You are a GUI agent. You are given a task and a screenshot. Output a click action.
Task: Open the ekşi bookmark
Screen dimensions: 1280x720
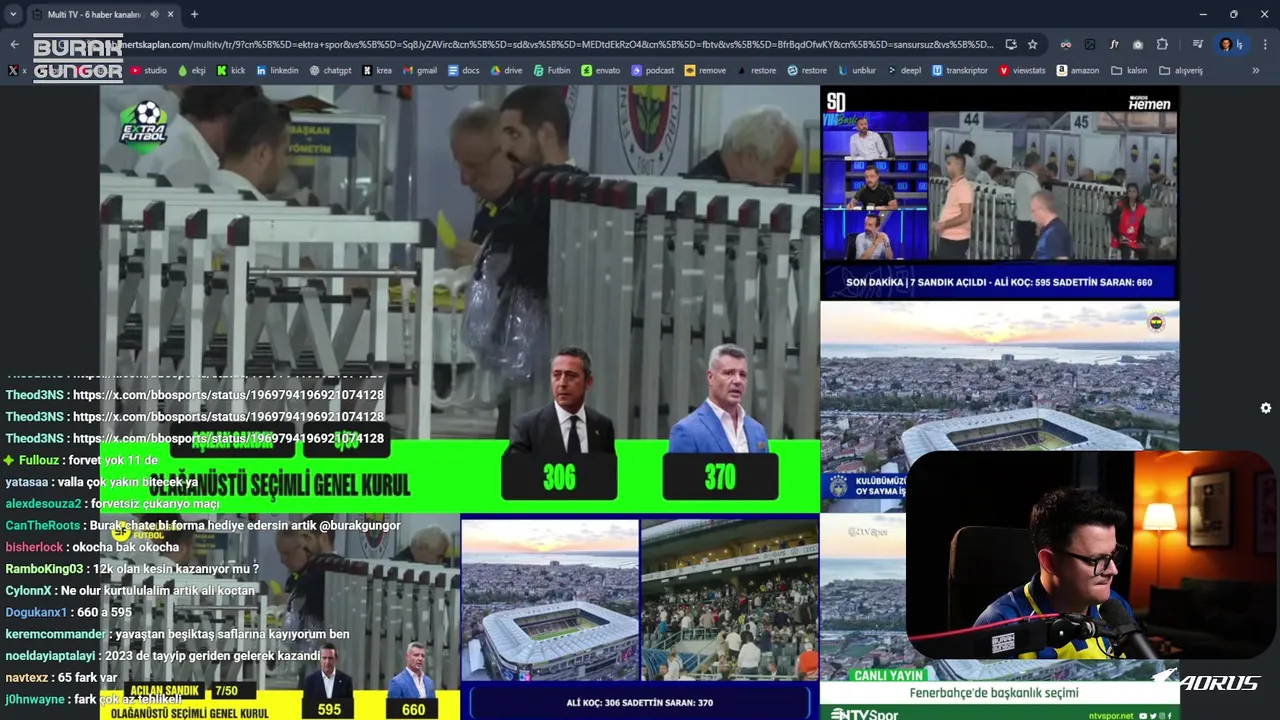pos(192,71)
